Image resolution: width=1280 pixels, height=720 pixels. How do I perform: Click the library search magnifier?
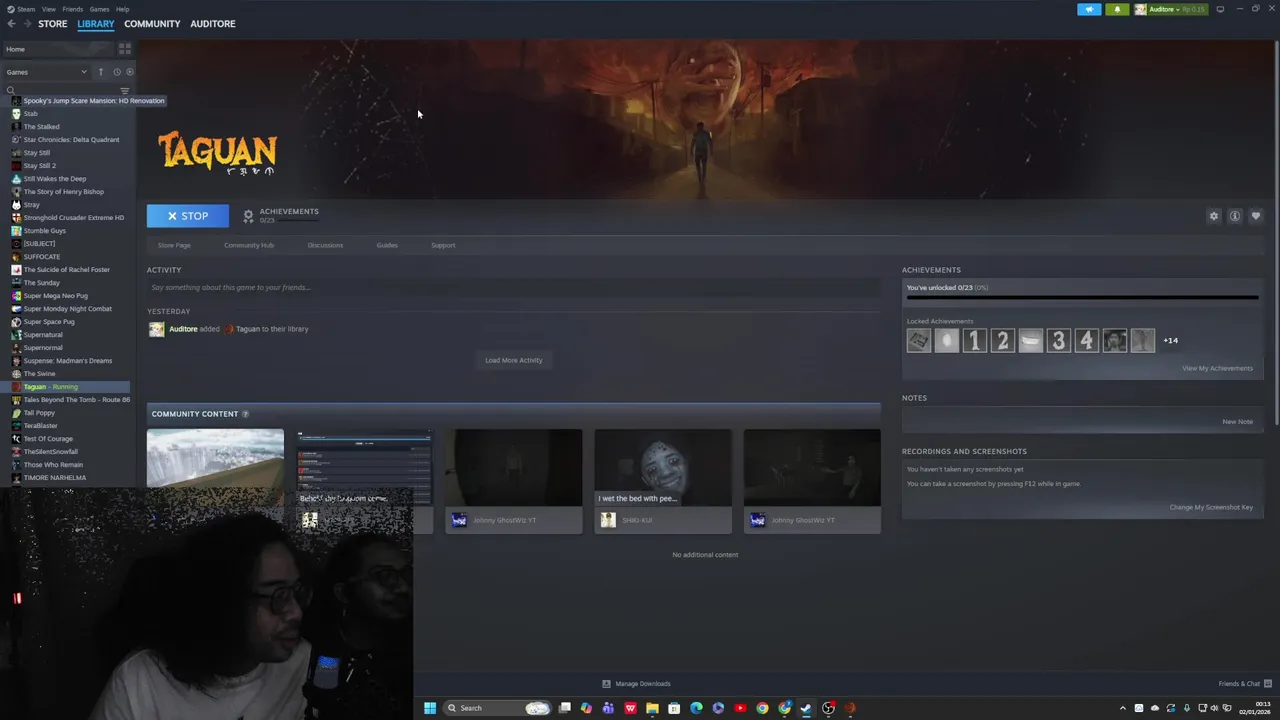tap(11, 91)
